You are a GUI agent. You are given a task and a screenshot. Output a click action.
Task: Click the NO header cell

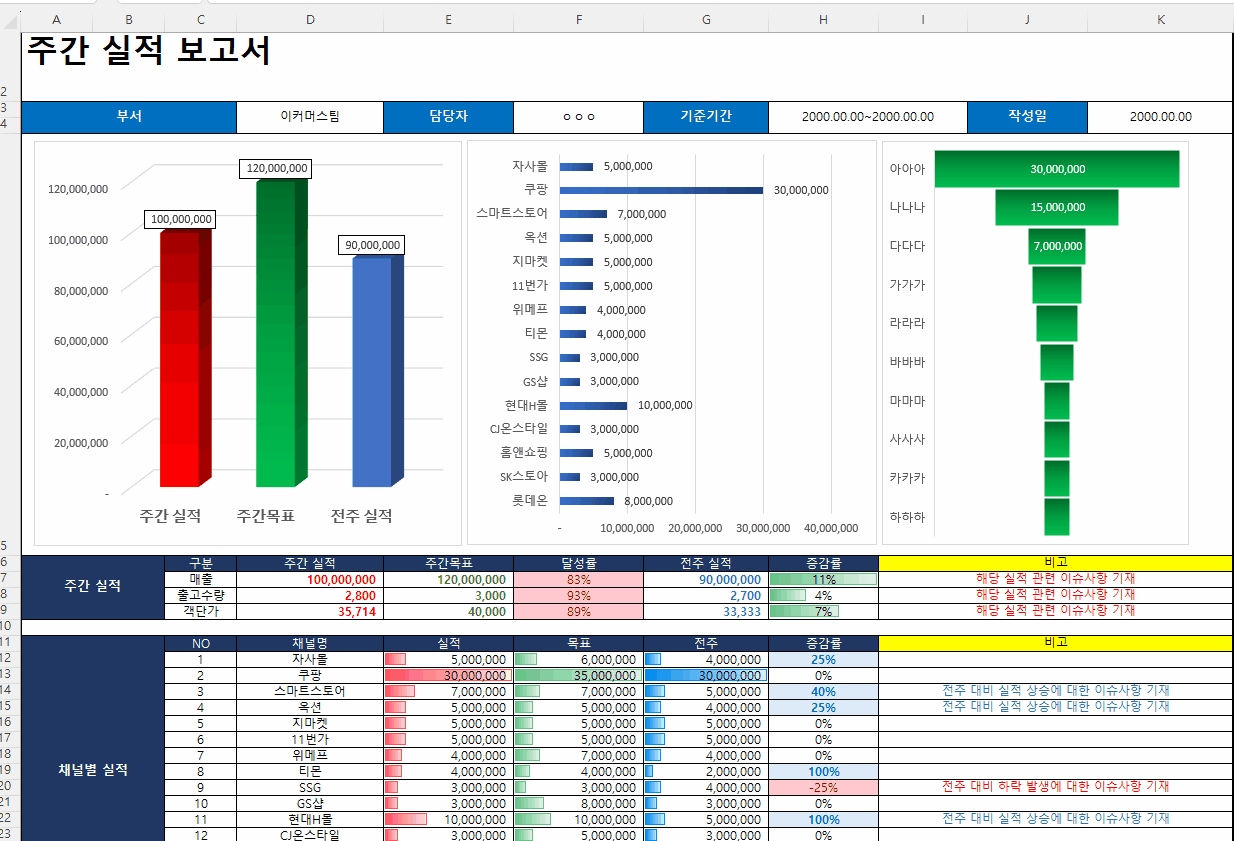[200, 643]
